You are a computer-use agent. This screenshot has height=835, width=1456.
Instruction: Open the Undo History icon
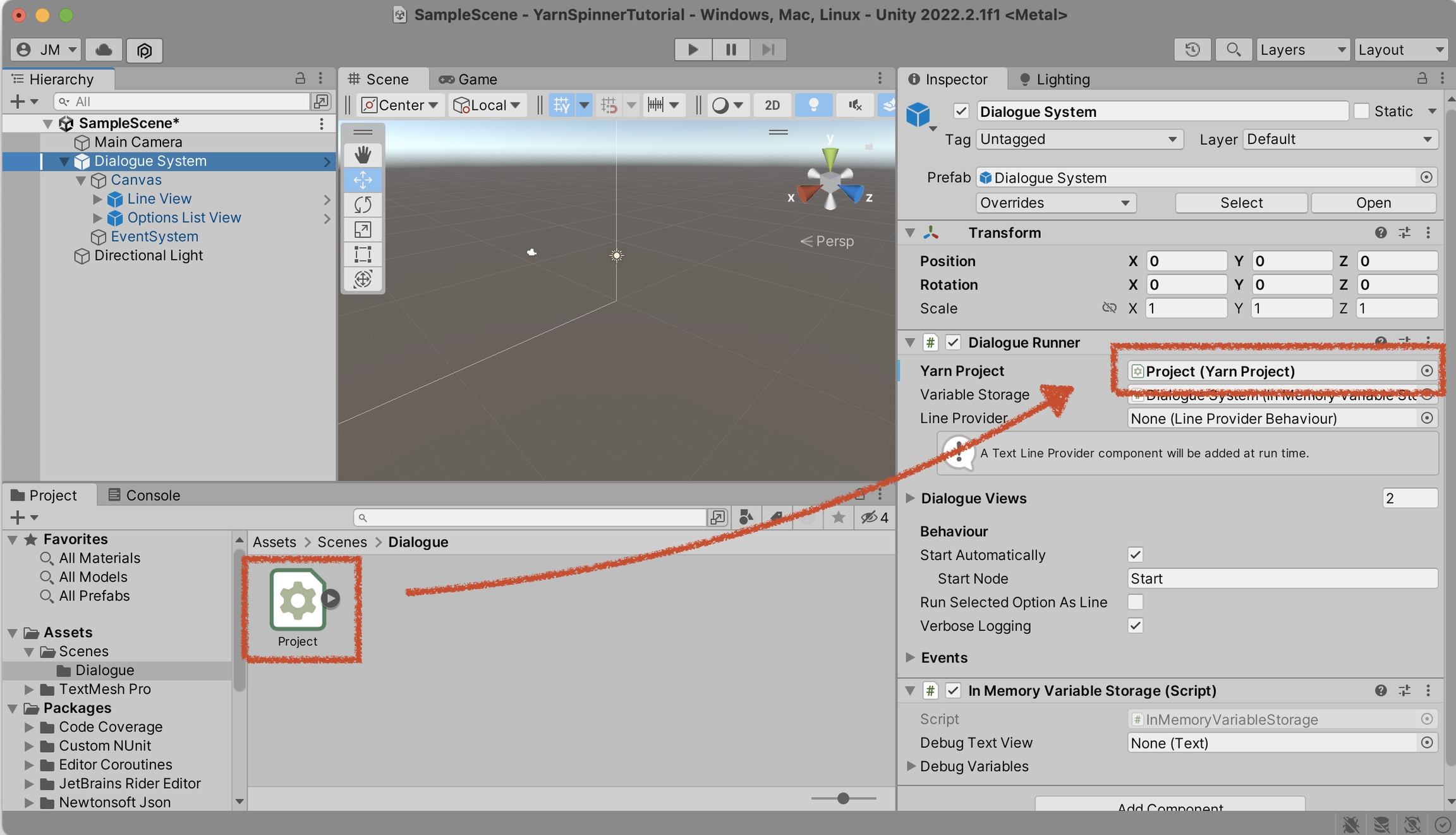(x=1192, y=49)
